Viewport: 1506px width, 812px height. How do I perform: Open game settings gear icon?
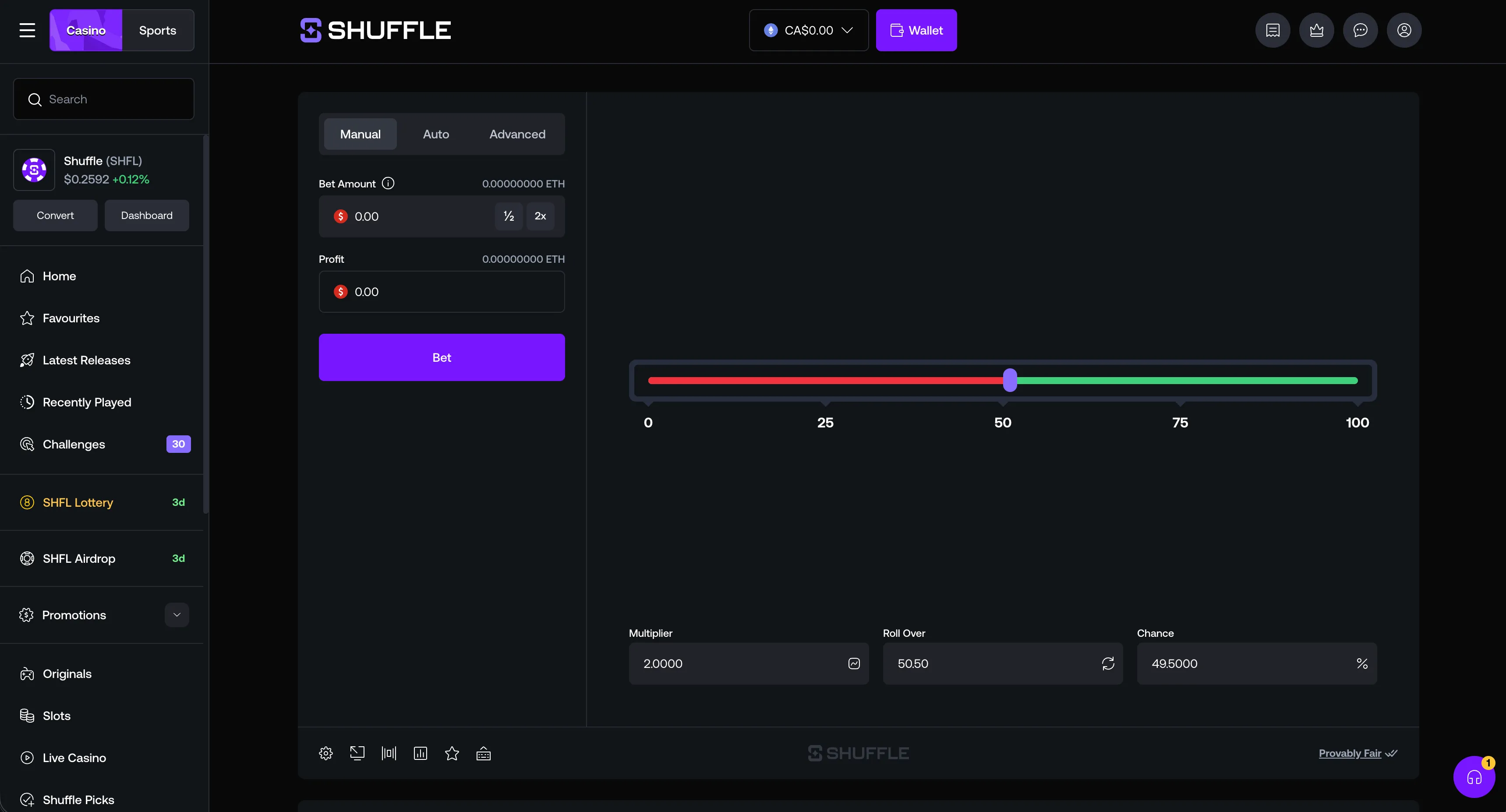pyautogui.click(x=325, y=753)
